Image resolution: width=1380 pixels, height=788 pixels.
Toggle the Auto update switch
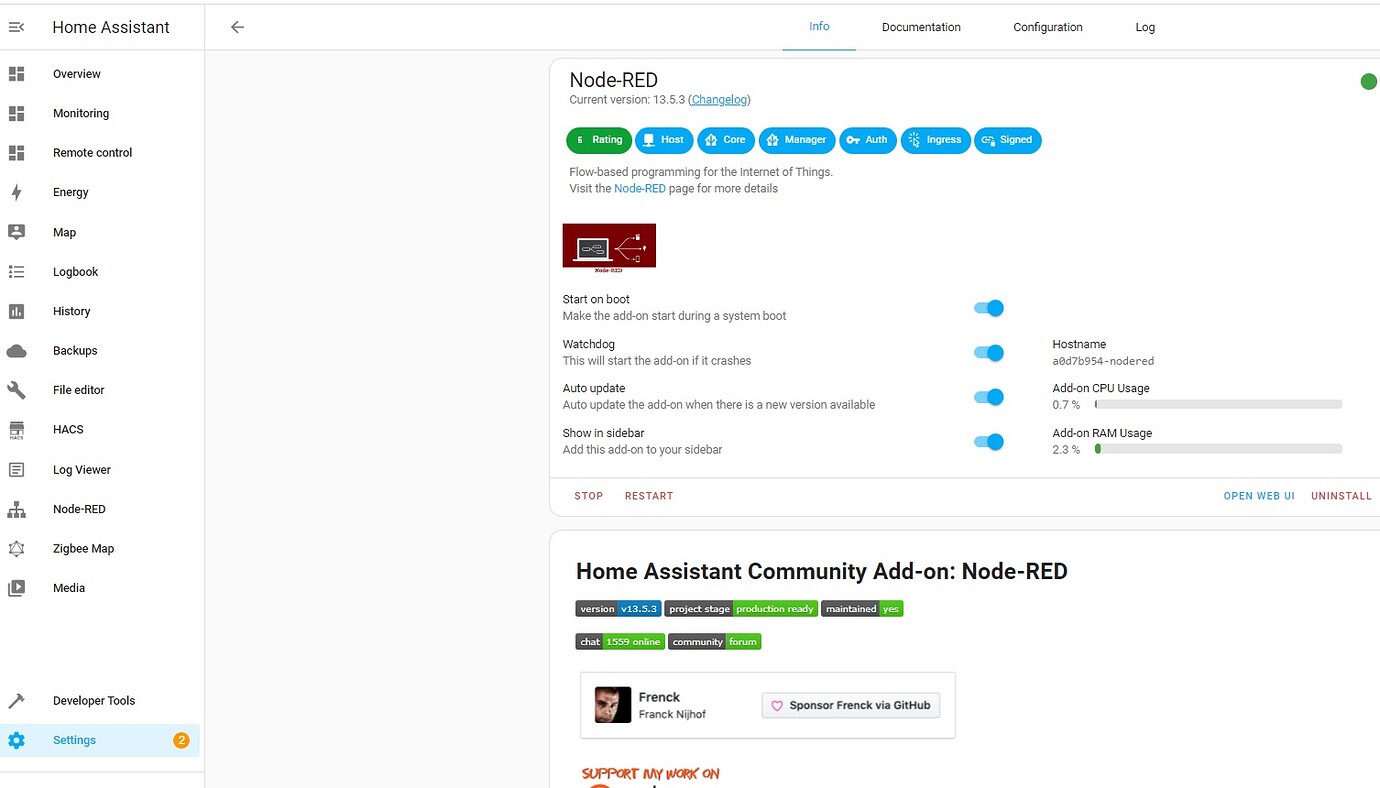pyautogui.click(x=988, y=397)
